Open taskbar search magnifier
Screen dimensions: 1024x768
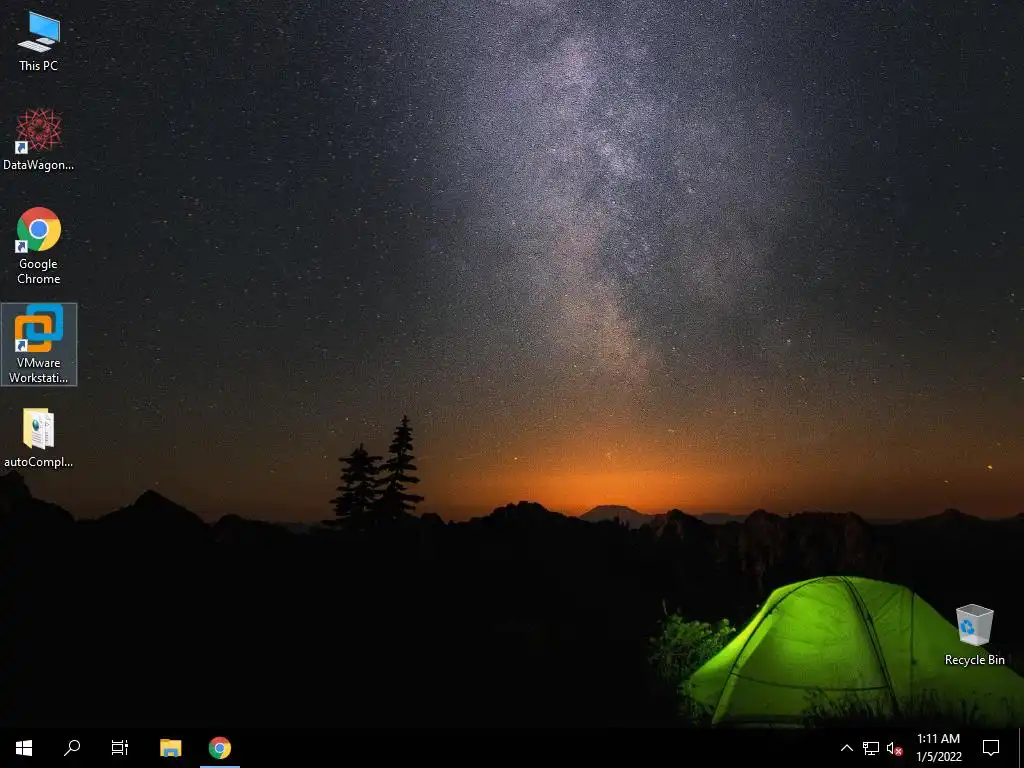coord(72,748)
